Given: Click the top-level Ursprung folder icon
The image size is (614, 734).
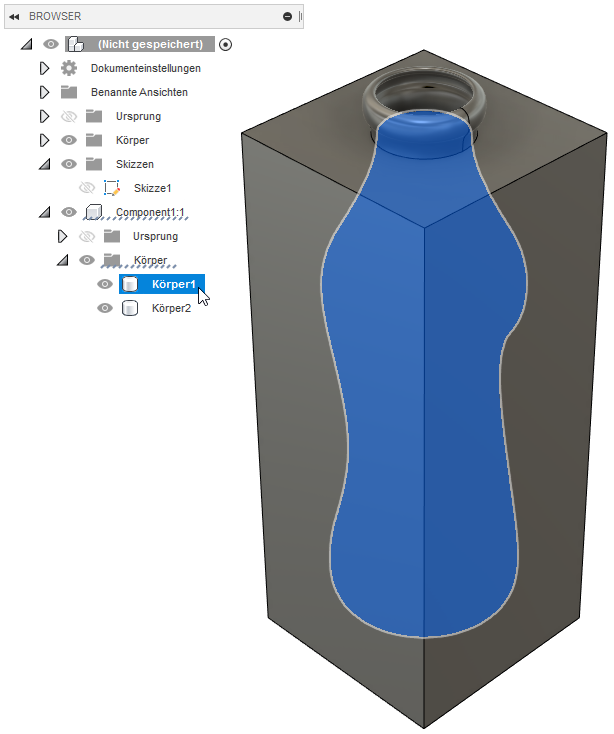Looking at the screenshot, I should click(94, 116).
